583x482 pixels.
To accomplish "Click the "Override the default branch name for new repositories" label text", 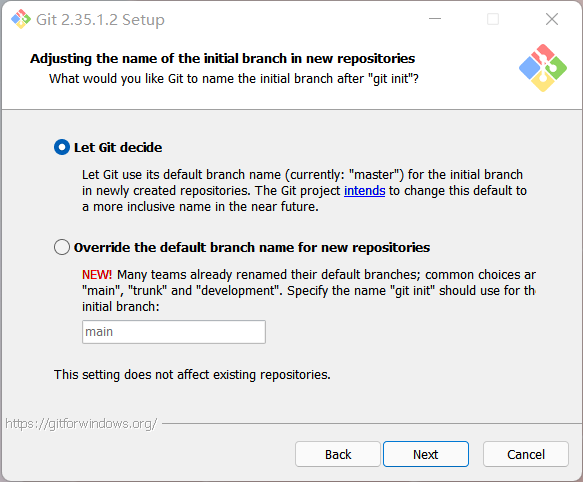I will tap(252, 247).
